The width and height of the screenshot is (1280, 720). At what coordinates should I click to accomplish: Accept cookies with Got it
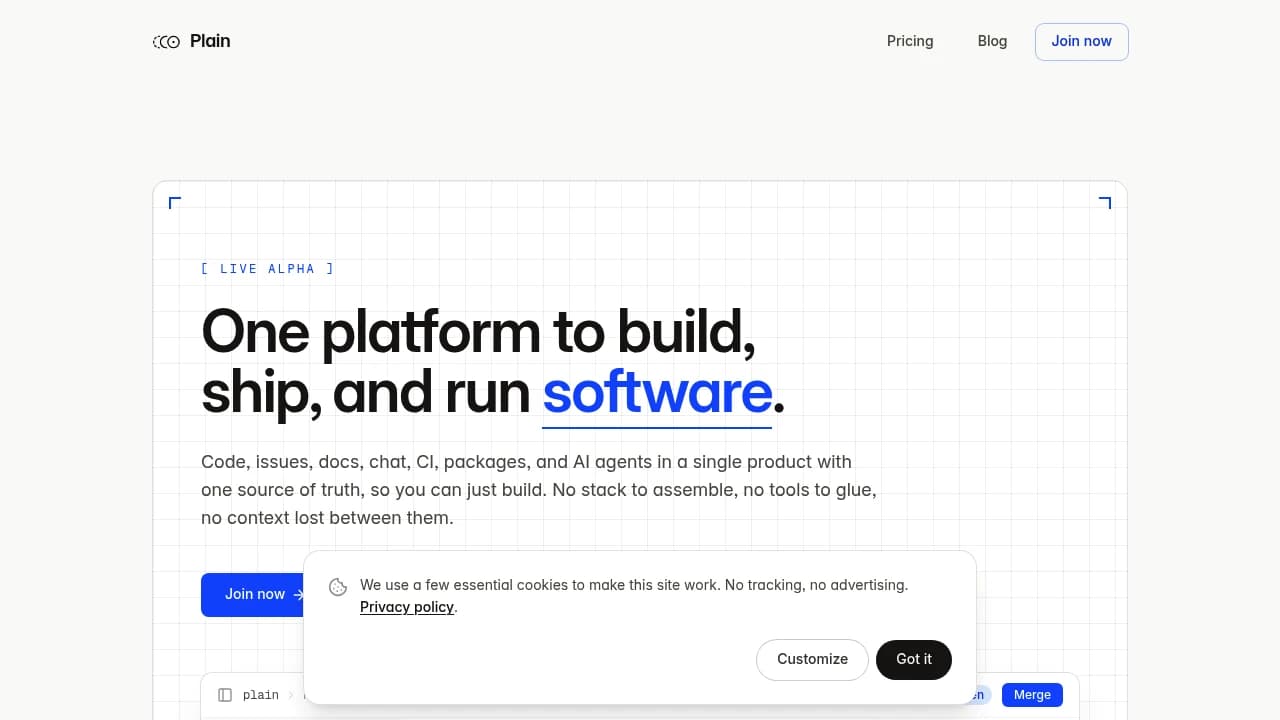(x=914, y=660)
